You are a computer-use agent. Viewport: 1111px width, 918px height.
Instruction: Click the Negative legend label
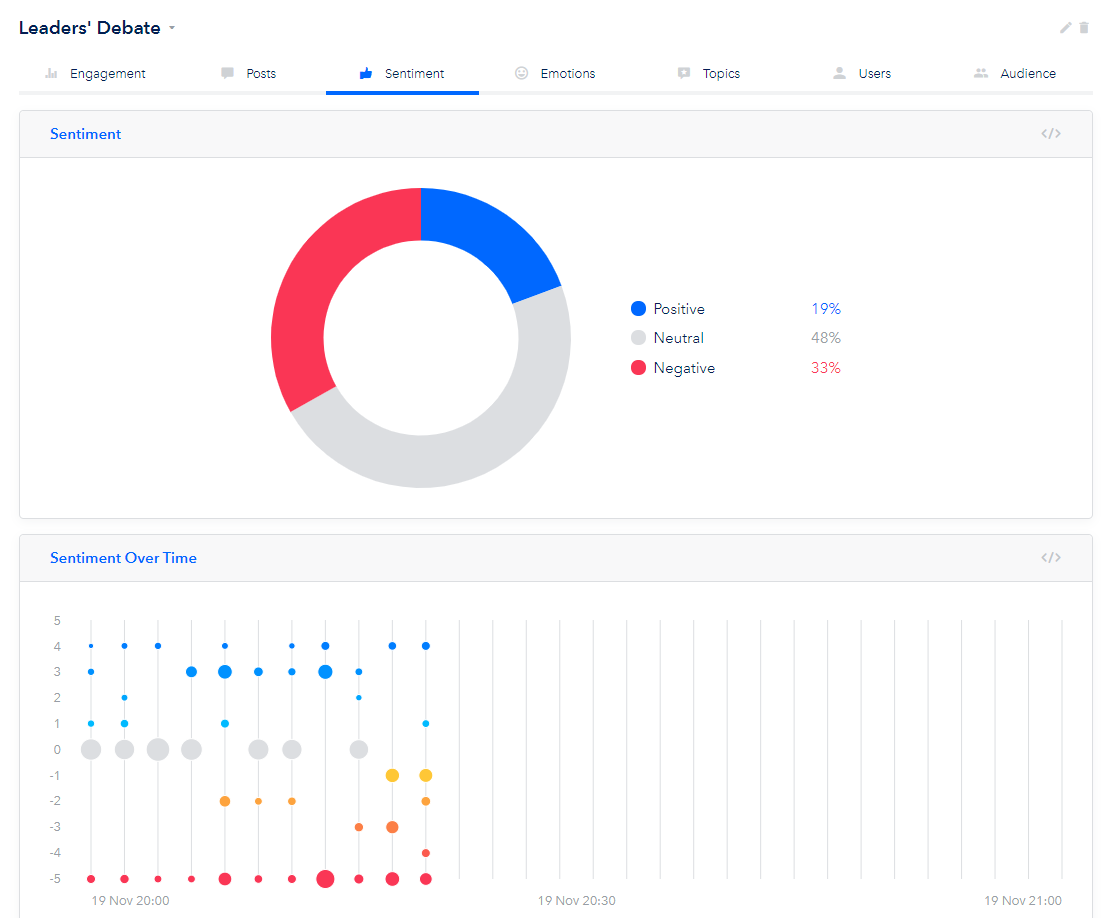tap(684, 368)
